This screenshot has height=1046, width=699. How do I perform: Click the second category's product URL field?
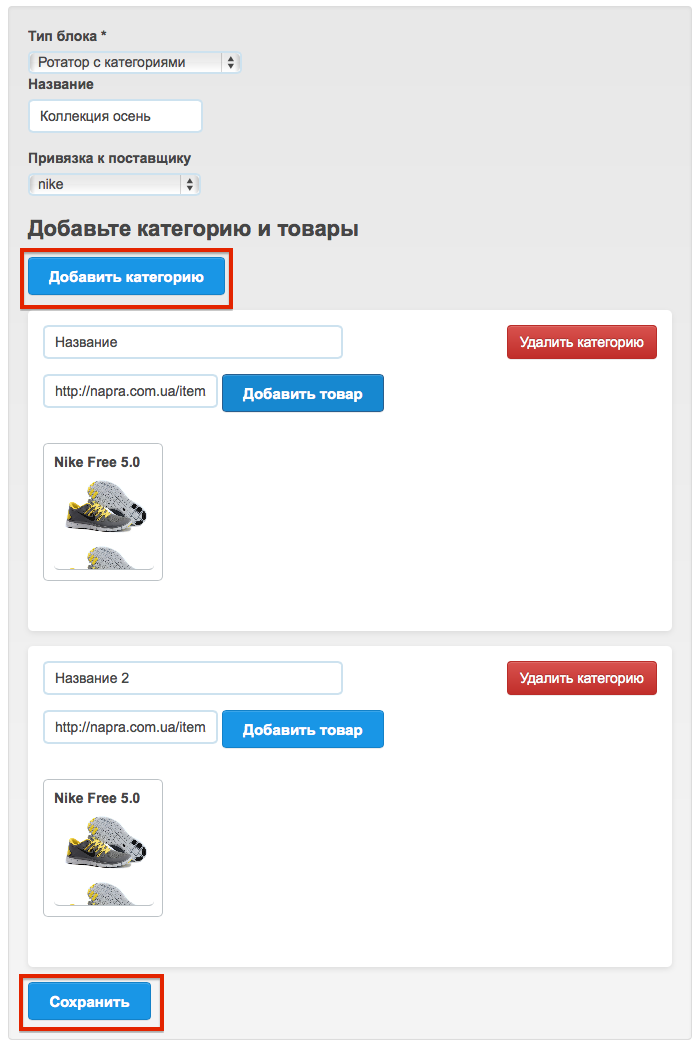tap(130, 727)
